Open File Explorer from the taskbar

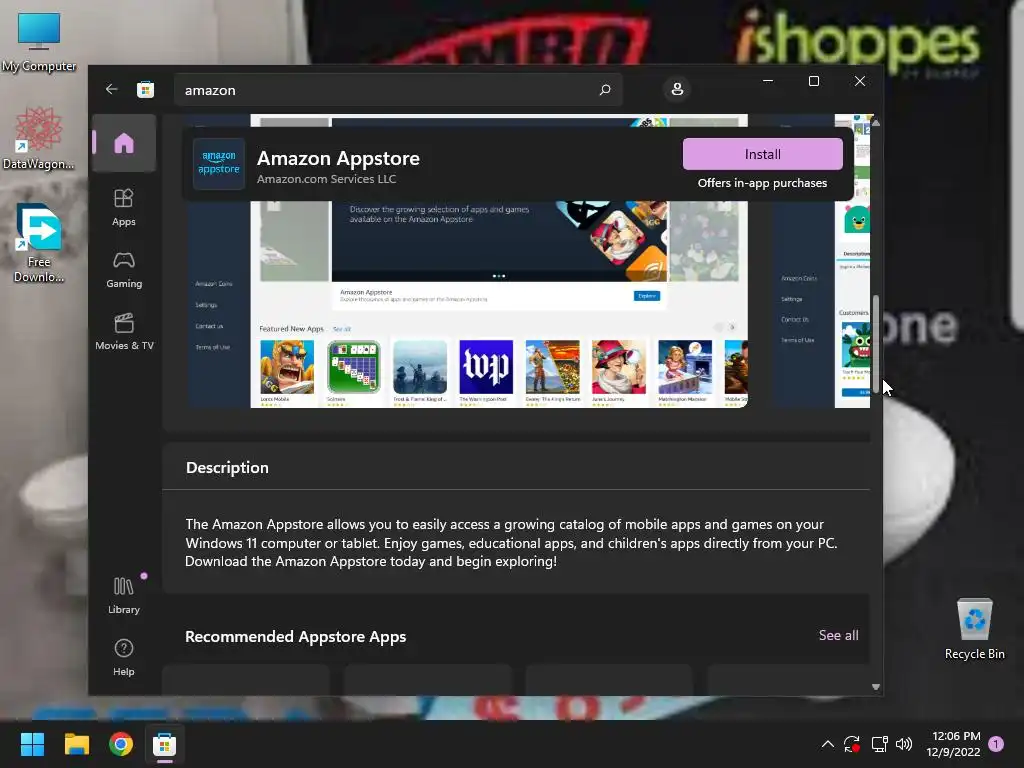pyautogui.click(x=76, y=744)
